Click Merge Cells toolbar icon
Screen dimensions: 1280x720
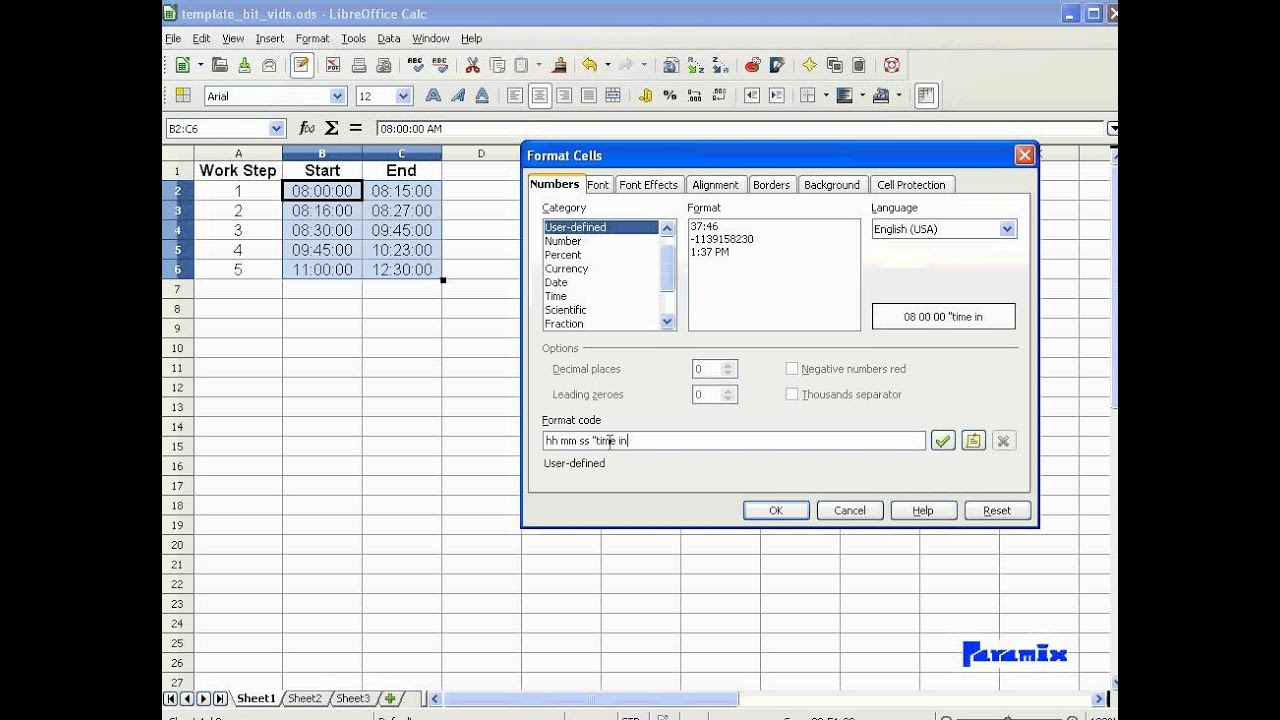(613, 95)
